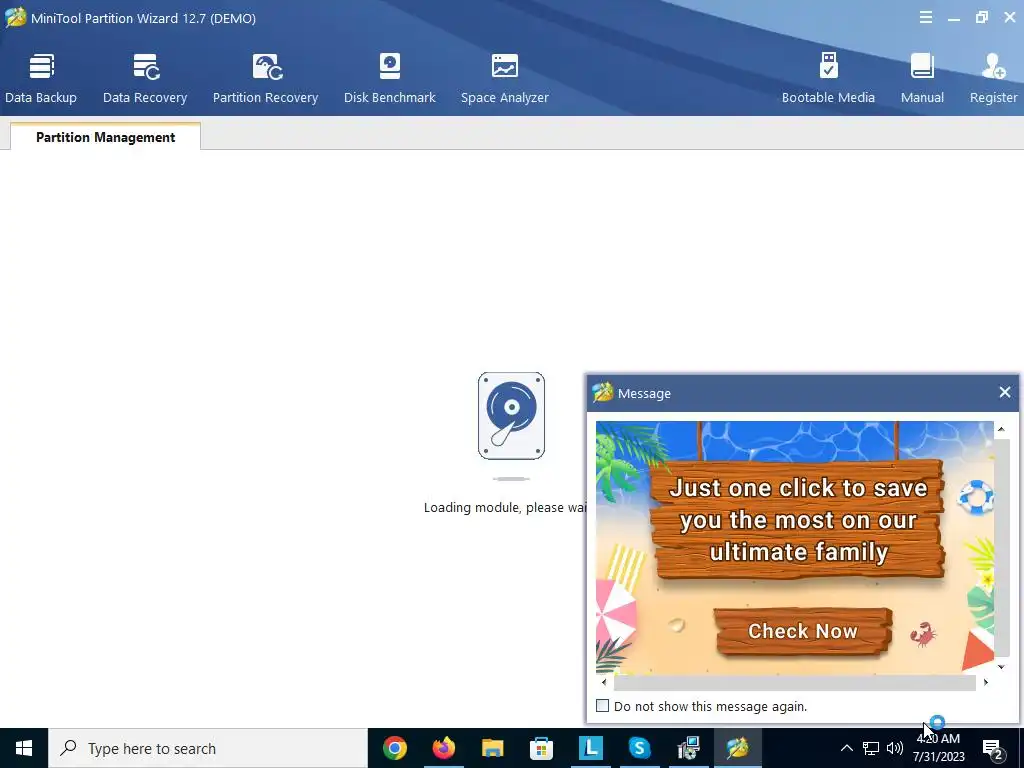The width and height of the screenshot is (1024, 768).
Task: Click the Message ad scroll down arrow
Action: pyautogui.click(x=1001, y=667)
